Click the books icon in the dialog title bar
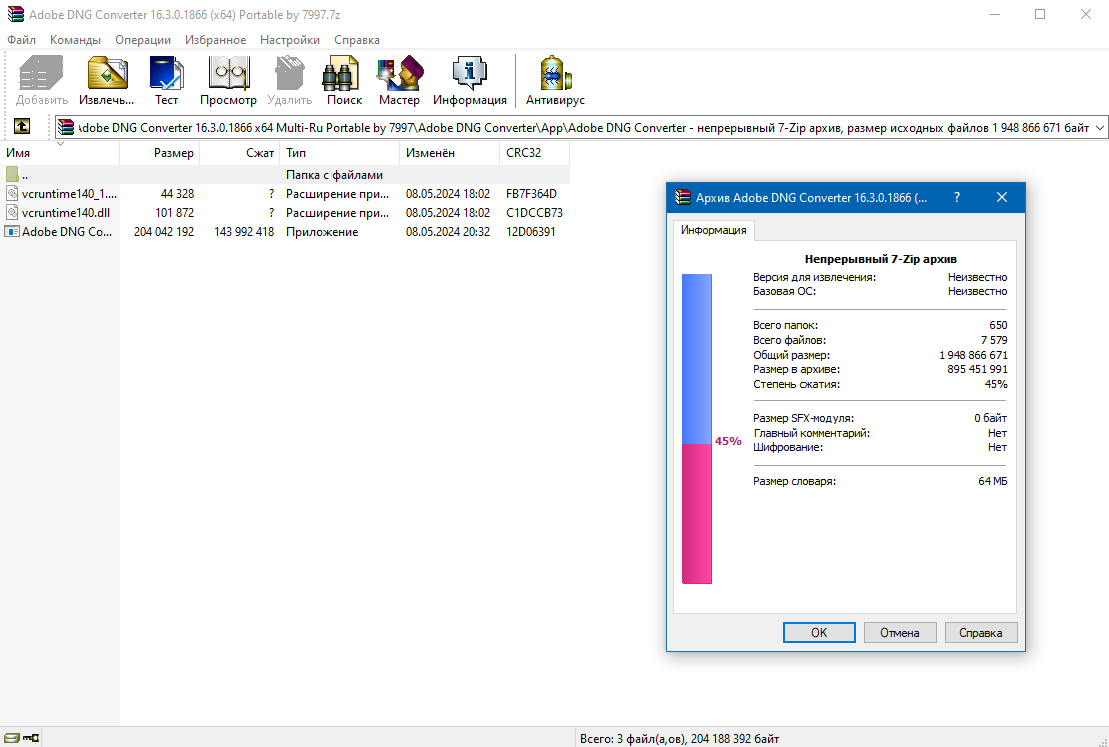The image size is (1109, 747). coord(683,197)
